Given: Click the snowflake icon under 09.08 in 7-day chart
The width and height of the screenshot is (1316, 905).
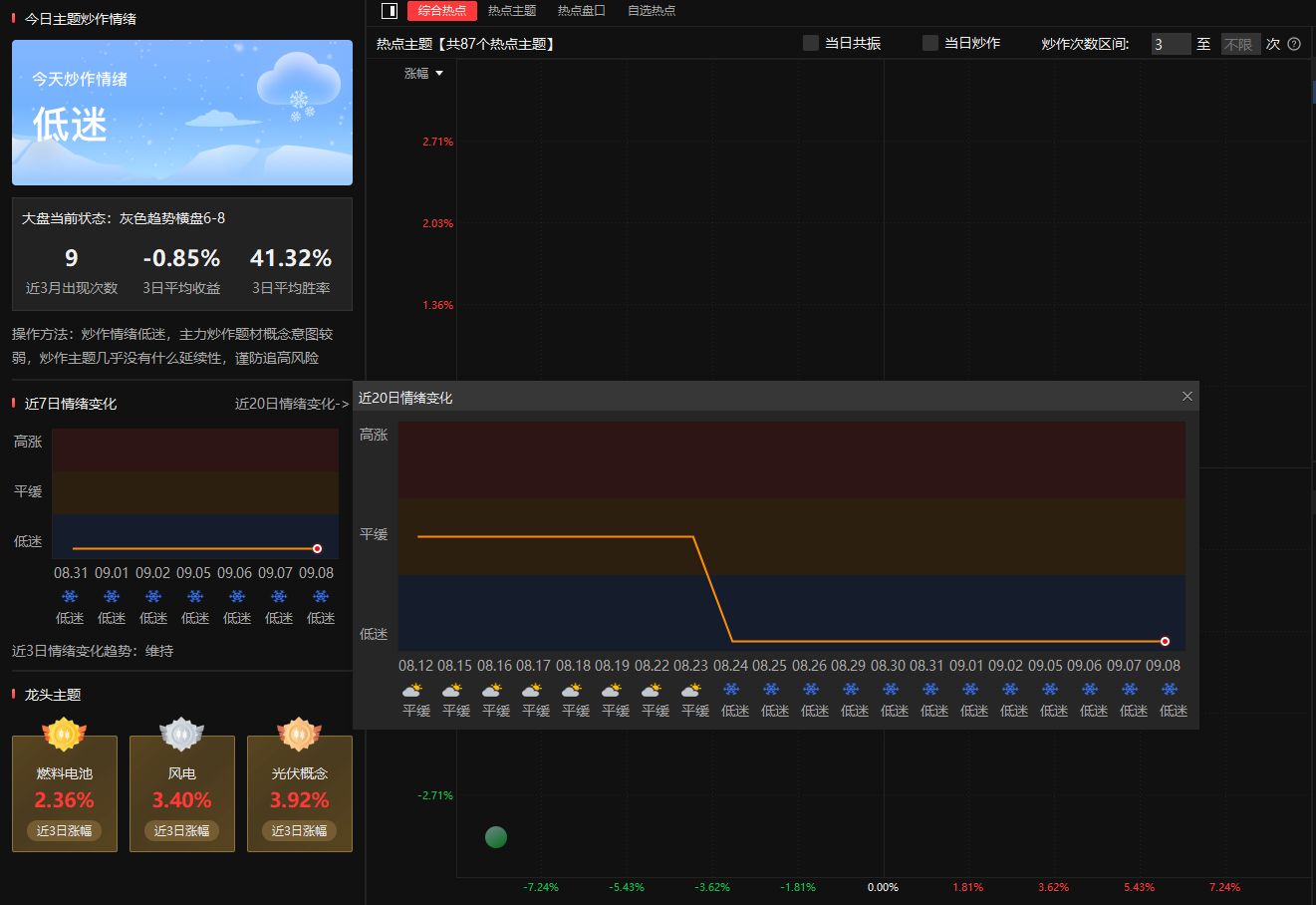Looking at the screenshot, I should (321, 596).
